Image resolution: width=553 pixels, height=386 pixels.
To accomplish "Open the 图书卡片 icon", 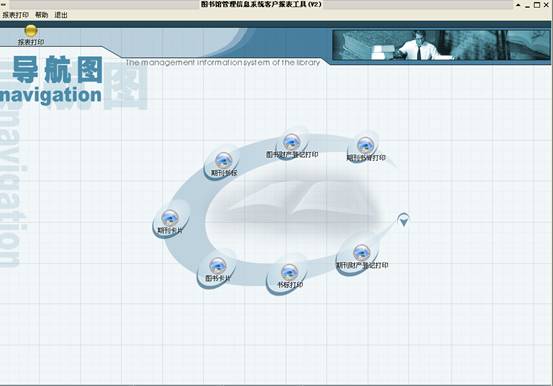I will 218,266.
